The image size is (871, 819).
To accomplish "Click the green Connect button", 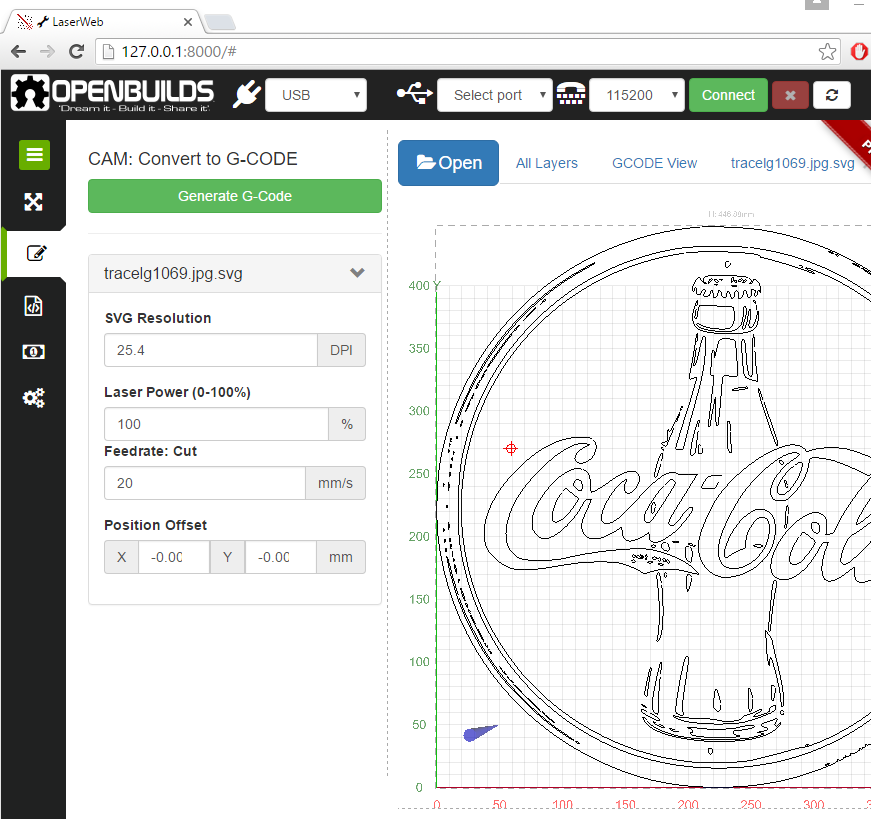I will (728, 95).
